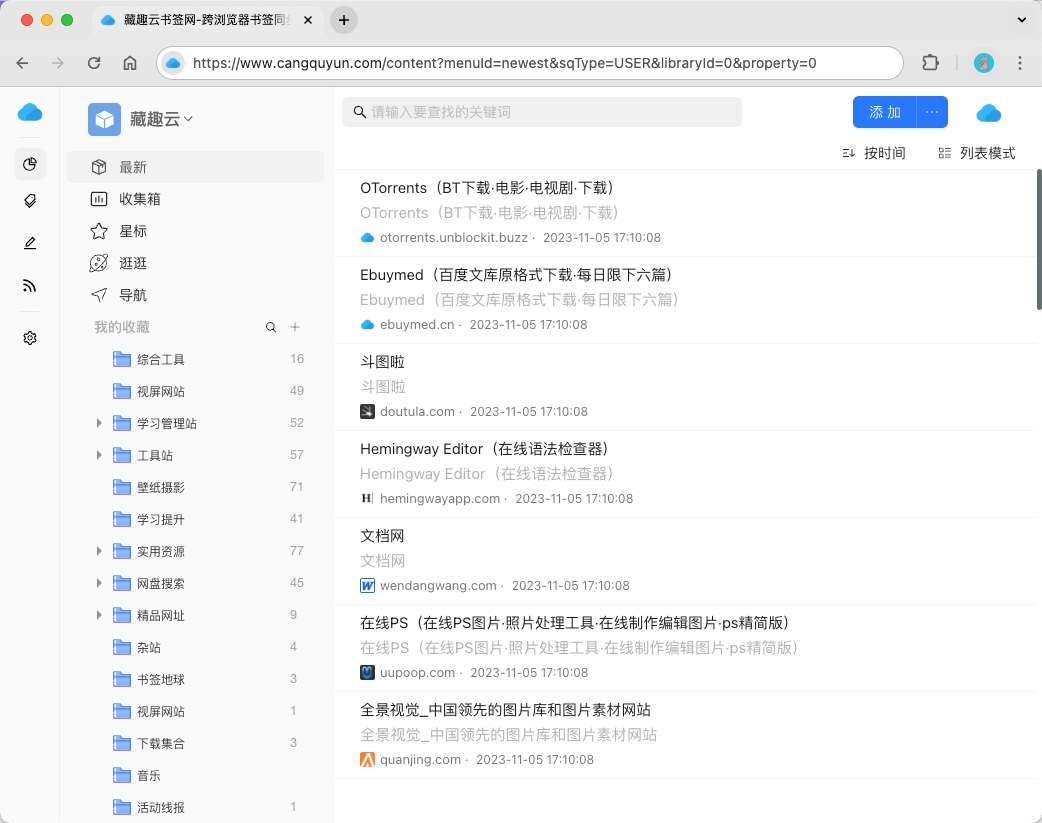Close the 藏趣云书签网 browser tab
This screenshot has height=823, width=1042.
point(308,20)
